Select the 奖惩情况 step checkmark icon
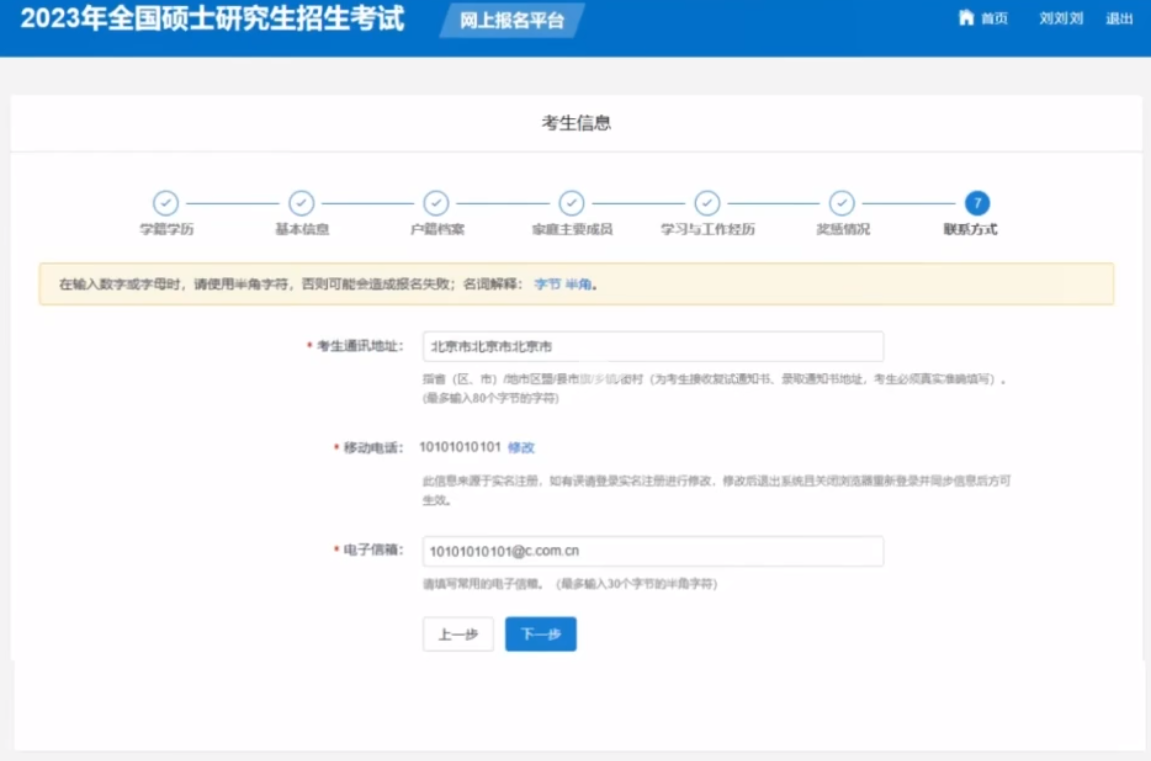The width and height of the screenshot is (1151, 761). pyautogui.click(x=842, y=202)
